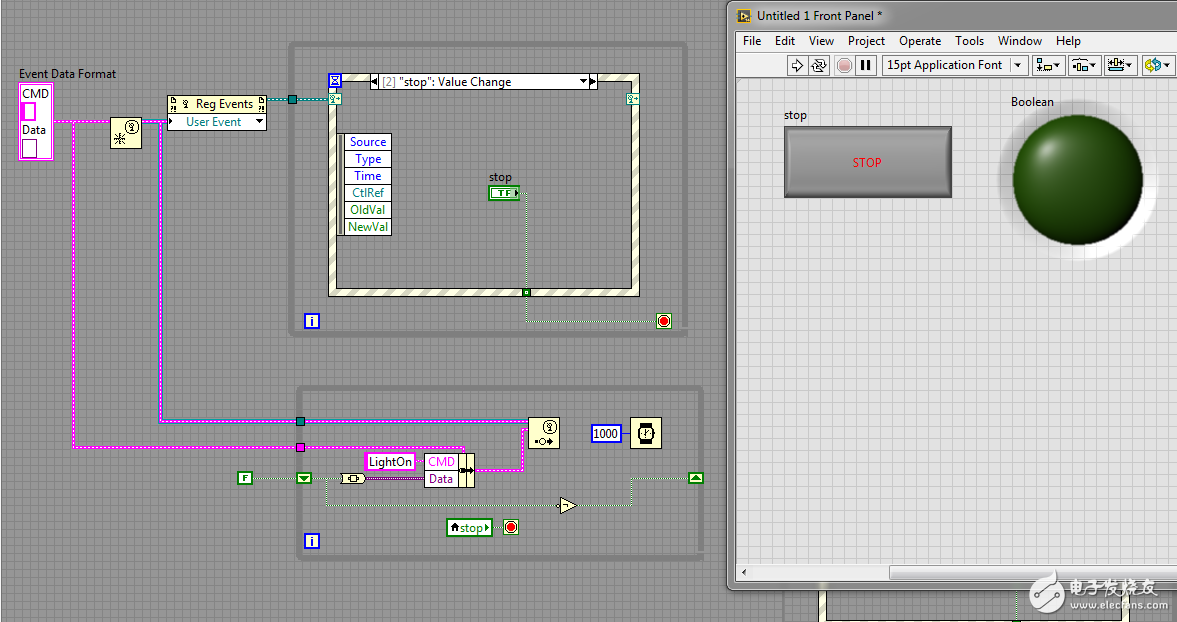The height and width of the screenshot is (622, 1177).
Task: Click the pink cluster tunnel on lower loop
Action: [x=300, y=447]
